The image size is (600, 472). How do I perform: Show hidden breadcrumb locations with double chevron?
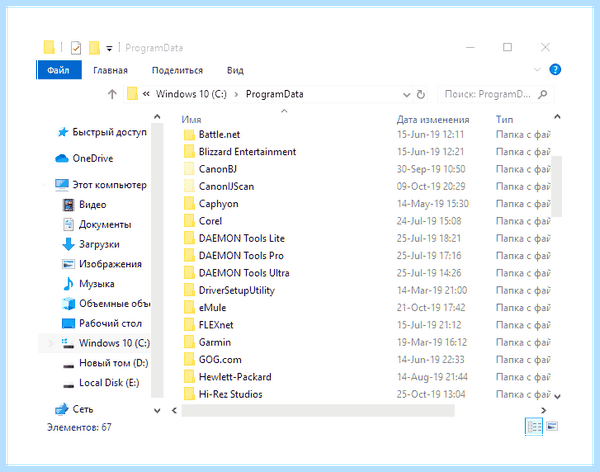[146, 94]
